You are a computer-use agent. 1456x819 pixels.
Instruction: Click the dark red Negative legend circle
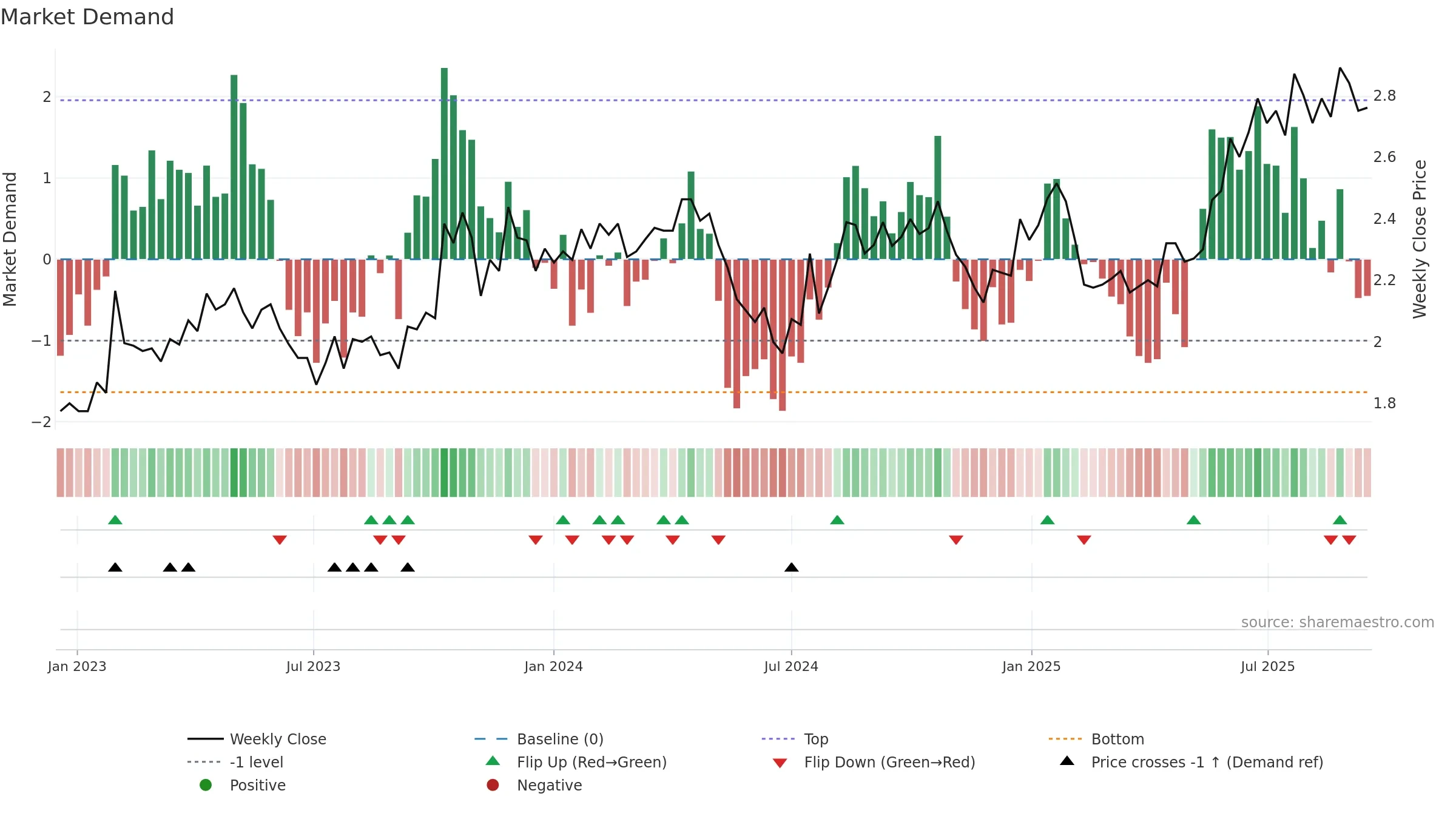click(x=493, y=785)
